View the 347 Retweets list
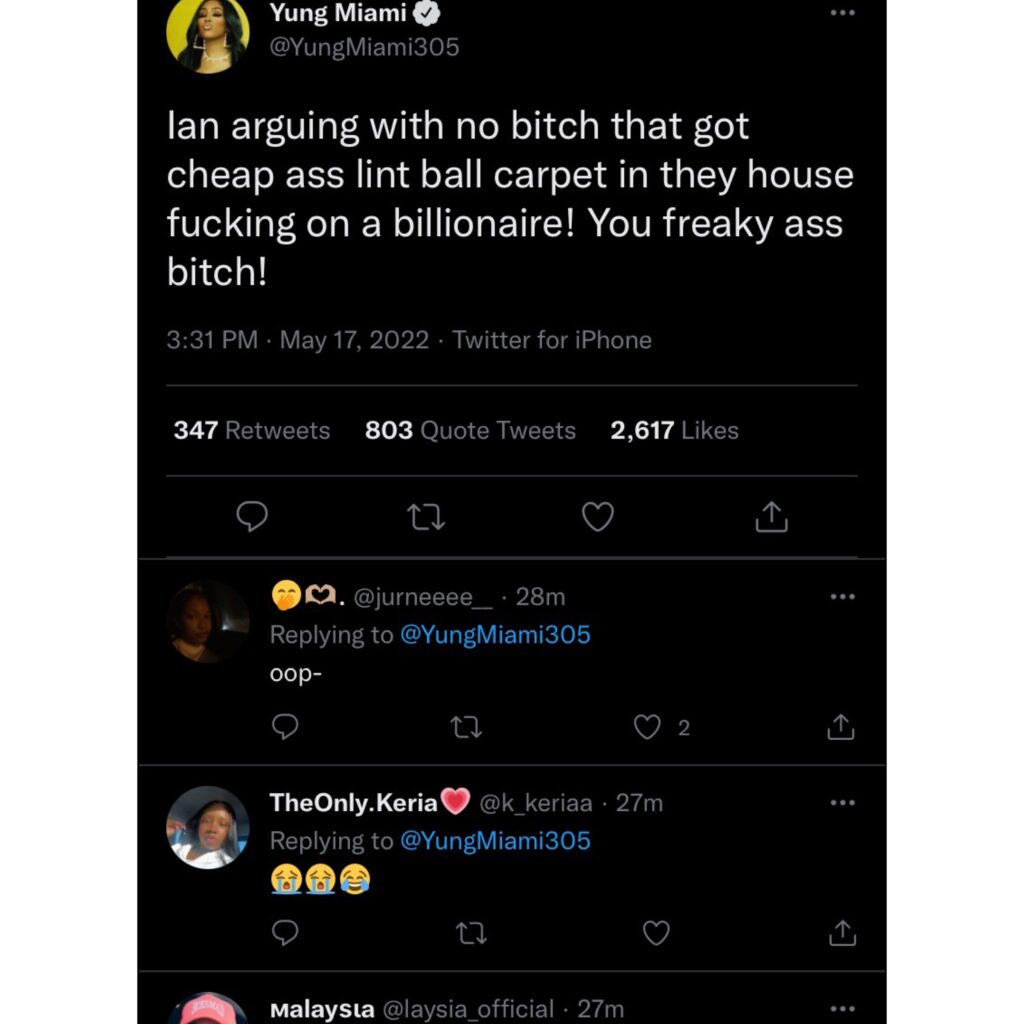 coord(251,430)
